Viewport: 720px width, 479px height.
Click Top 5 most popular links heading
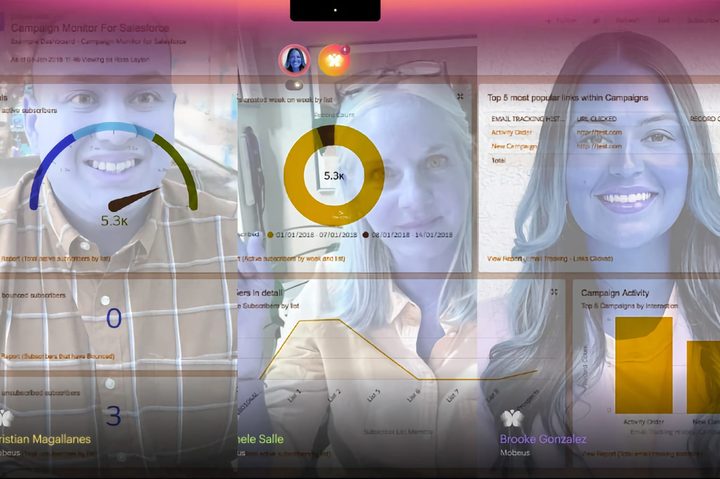[x=568, y=98]
